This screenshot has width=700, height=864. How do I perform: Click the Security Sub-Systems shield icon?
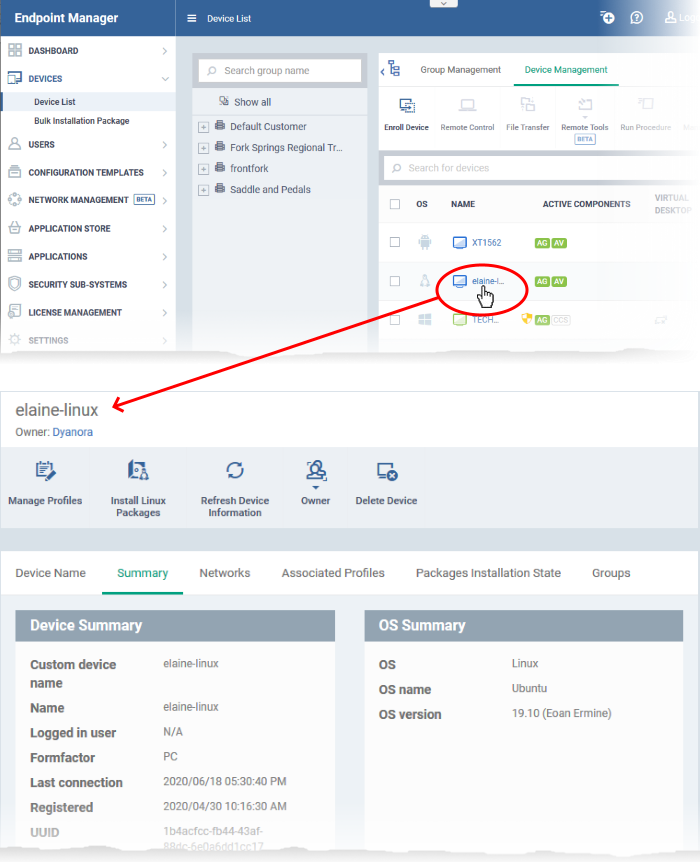point(15,284)
